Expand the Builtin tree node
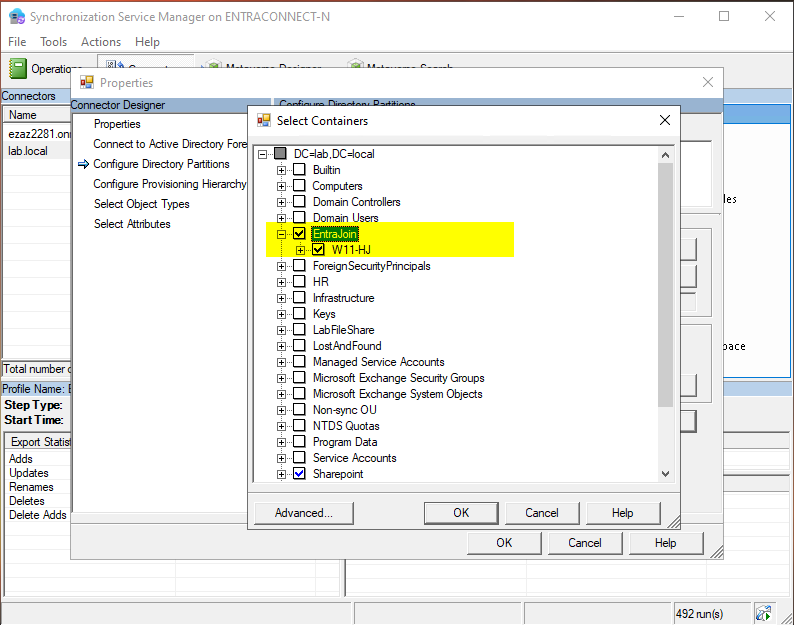Viewport: 794px width, 625px height. click(281, 170)
